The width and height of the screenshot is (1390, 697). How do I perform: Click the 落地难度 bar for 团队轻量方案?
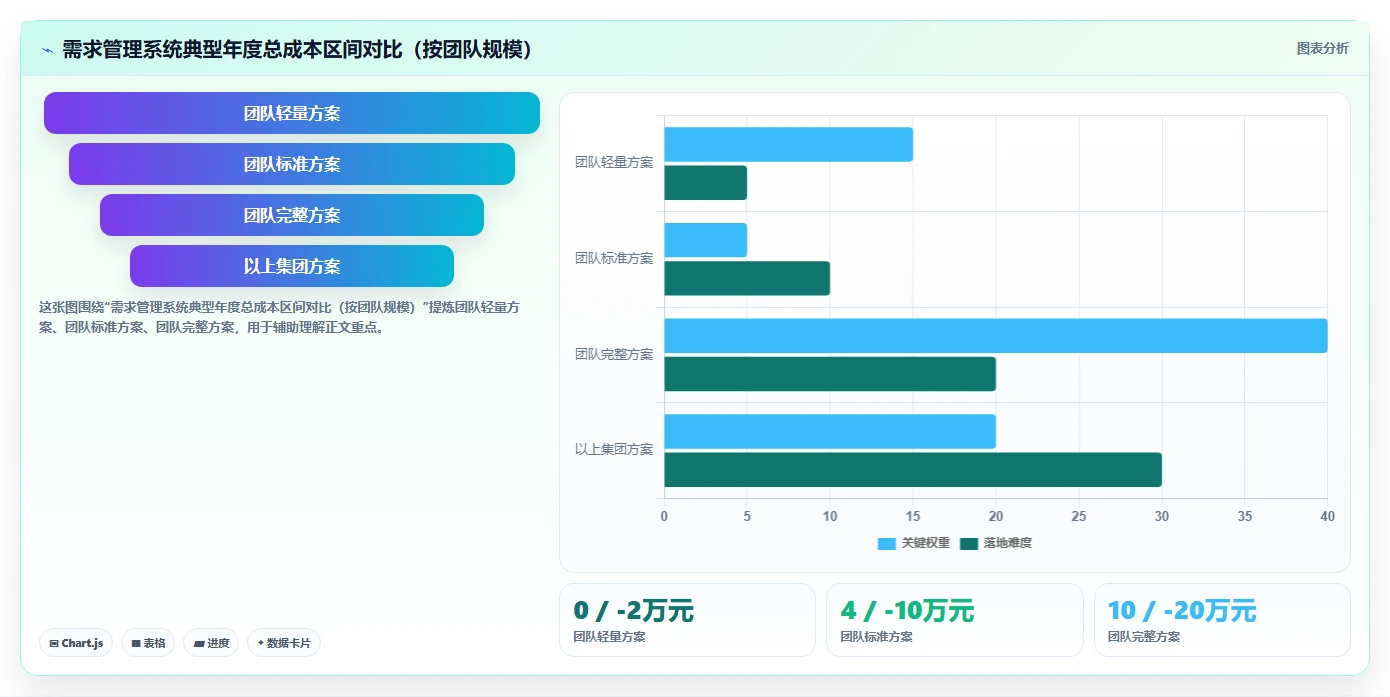point(705,183)
